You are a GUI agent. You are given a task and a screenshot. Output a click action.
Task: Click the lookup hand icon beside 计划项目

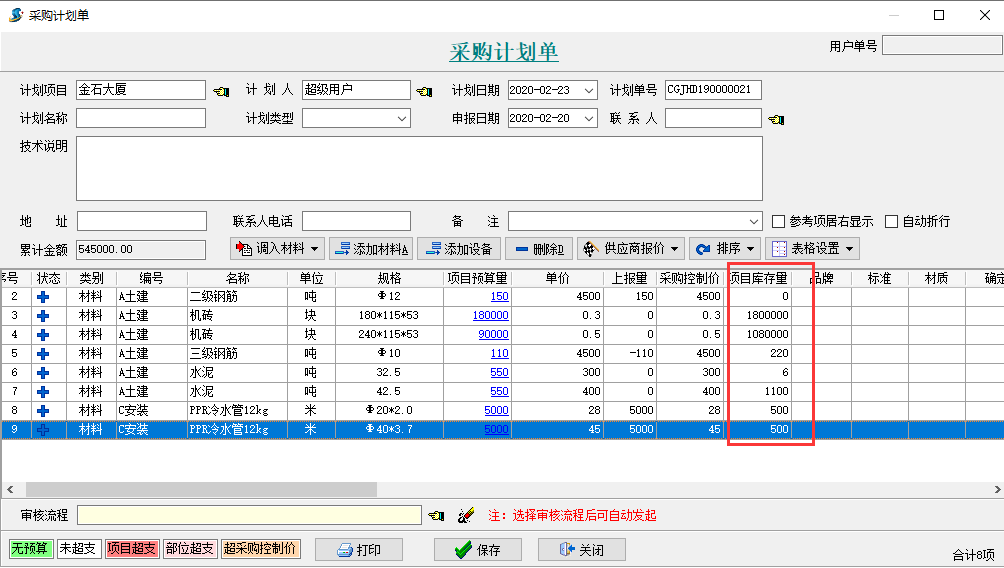tap(221, 91)
